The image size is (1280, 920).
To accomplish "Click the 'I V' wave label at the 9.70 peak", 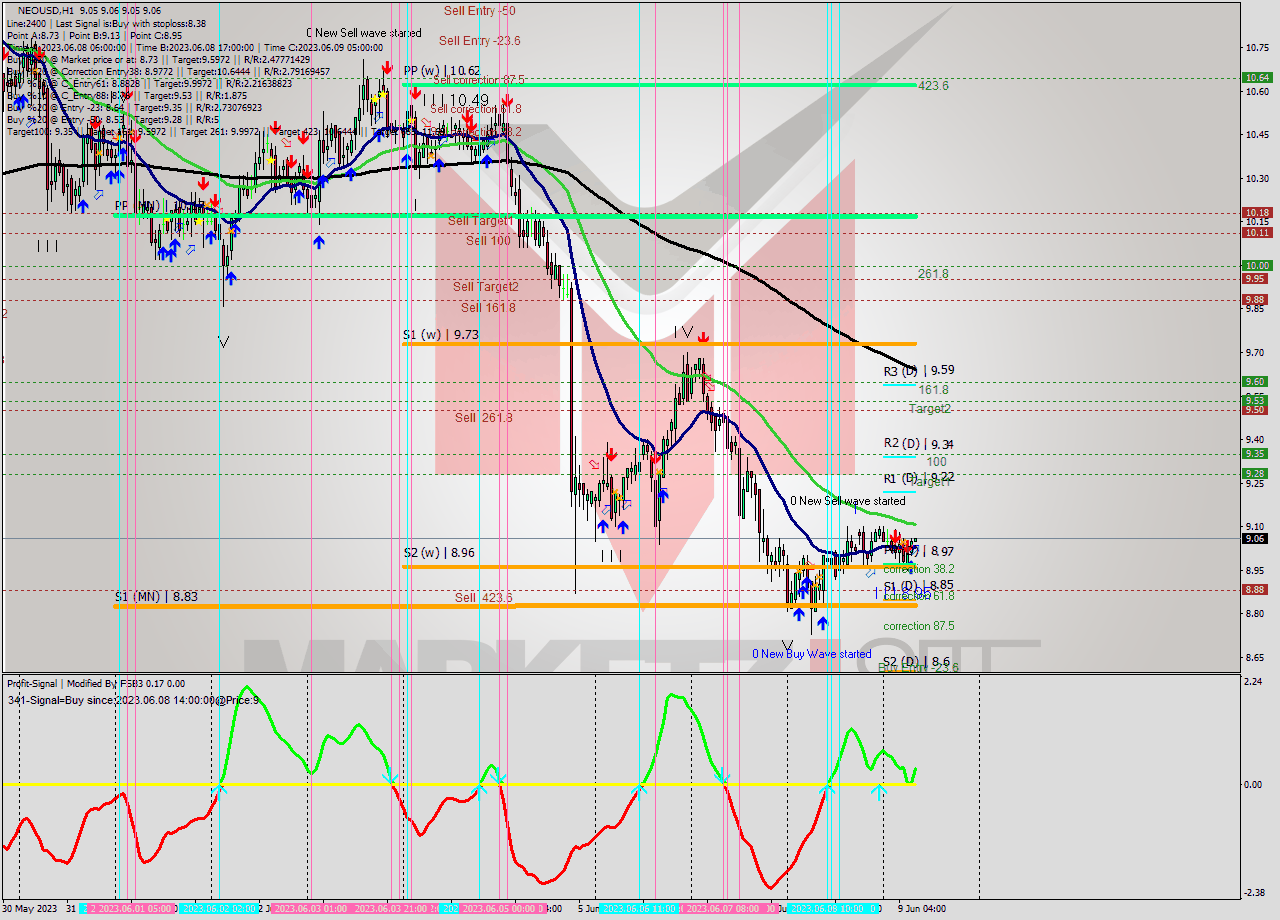I will pos(683,331).
